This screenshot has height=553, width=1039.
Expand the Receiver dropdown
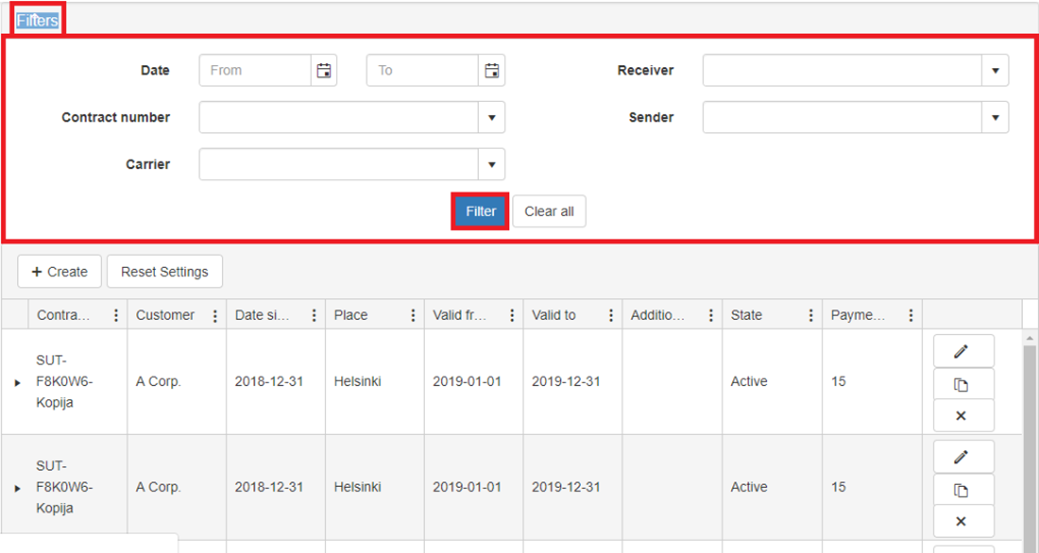pyautogui.click(x=994, y=71)
